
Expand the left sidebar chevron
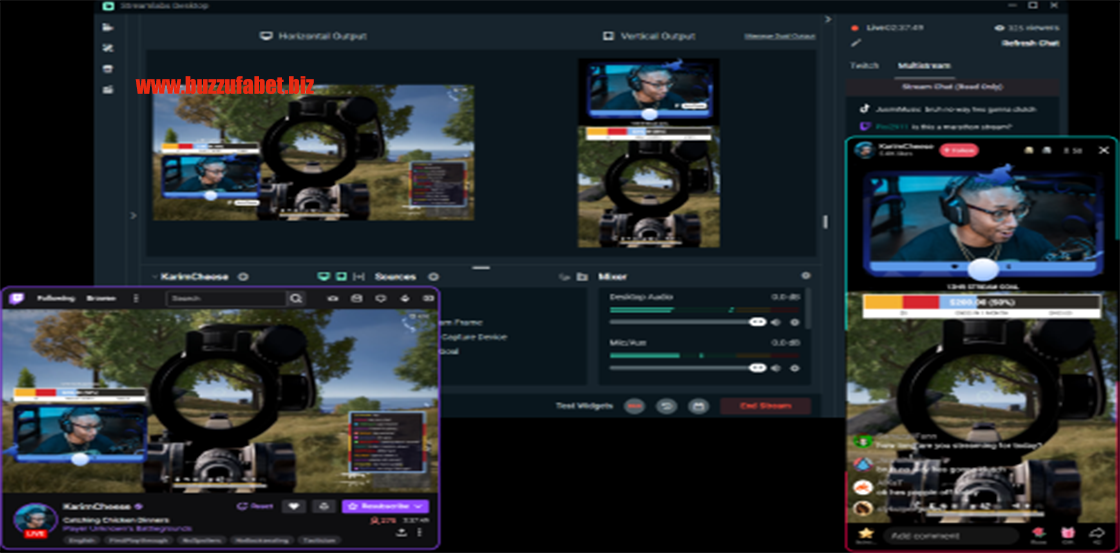[133, 215]
